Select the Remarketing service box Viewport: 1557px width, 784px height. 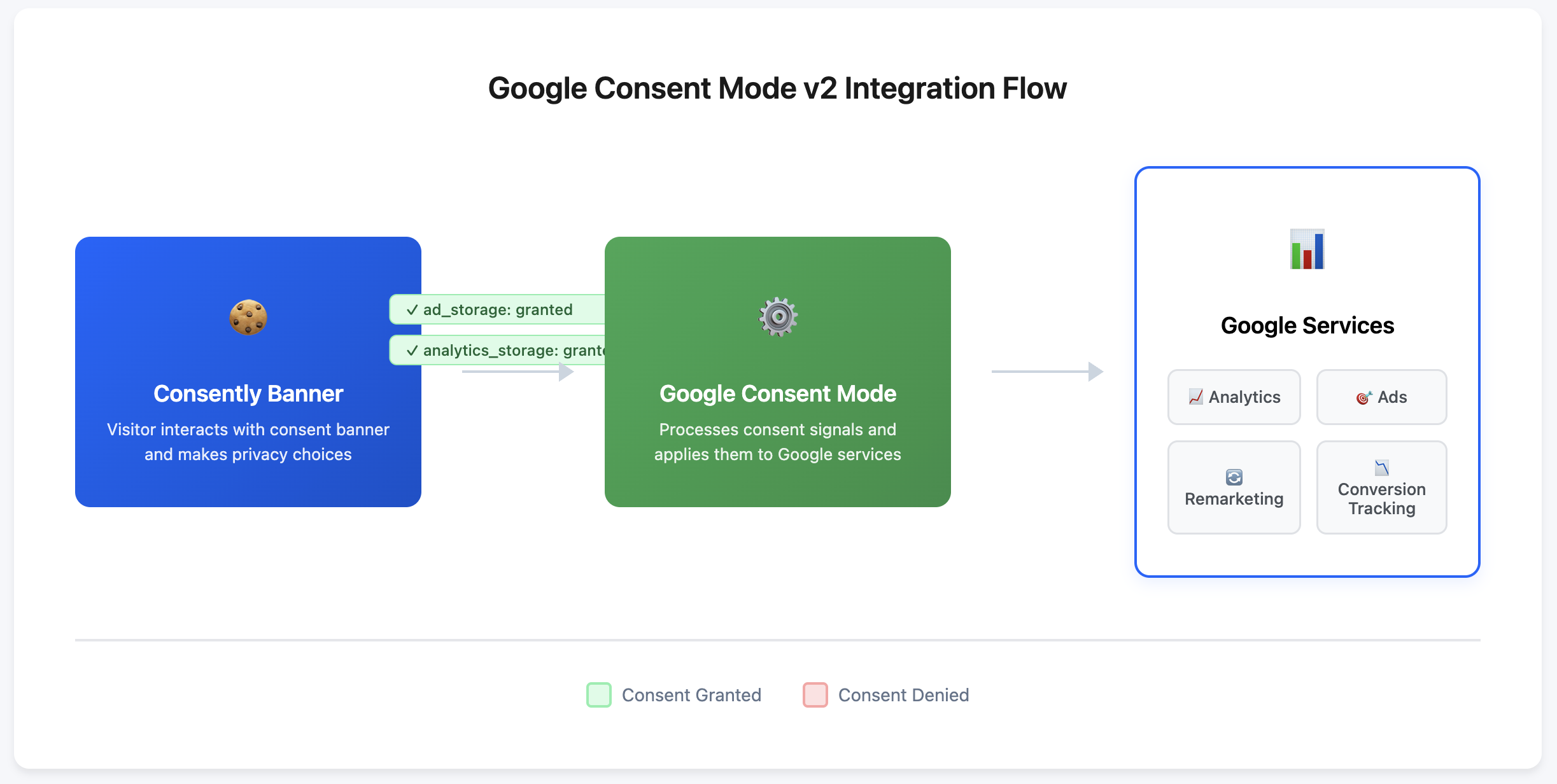click(1234, 487)
